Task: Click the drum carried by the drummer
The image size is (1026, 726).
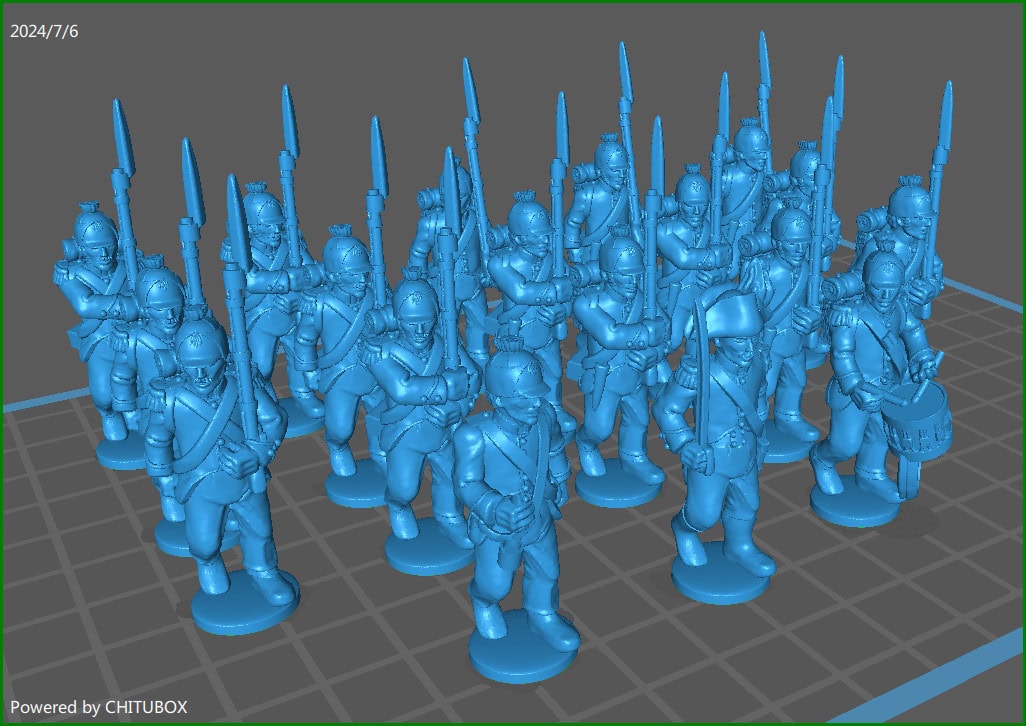Action: click(x=915, y=415)
